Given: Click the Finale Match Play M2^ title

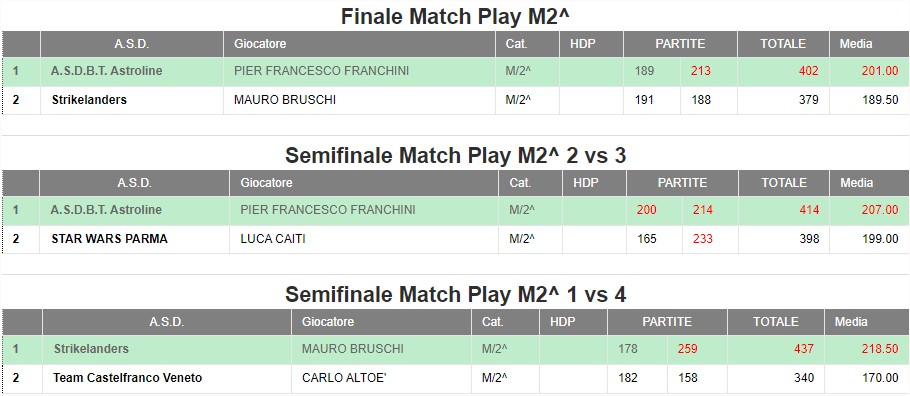Looking at the screenshot, I should coord(455,16).
